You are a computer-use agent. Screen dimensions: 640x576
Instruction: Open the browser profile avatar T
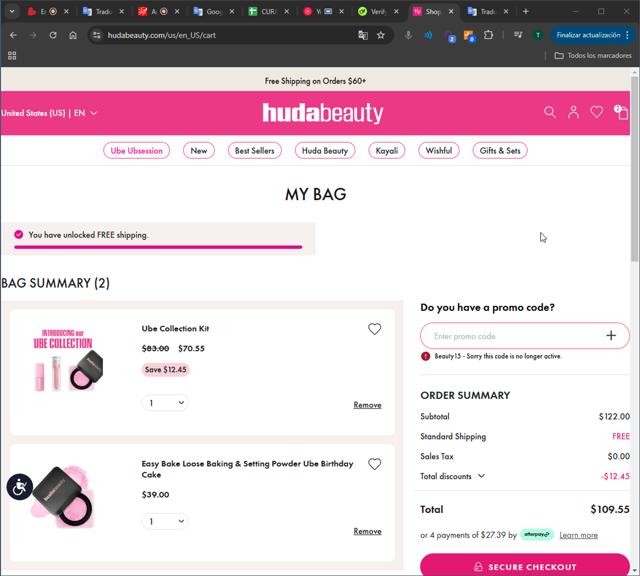(538, 35)
